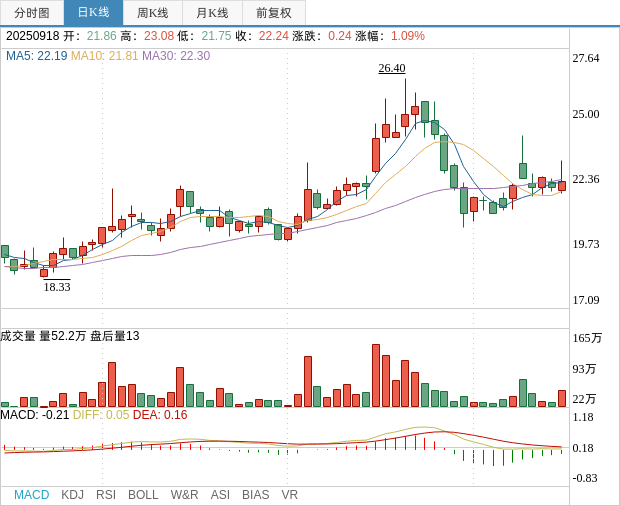
Task: Select the VR indicator
Action: click(289, 495)
